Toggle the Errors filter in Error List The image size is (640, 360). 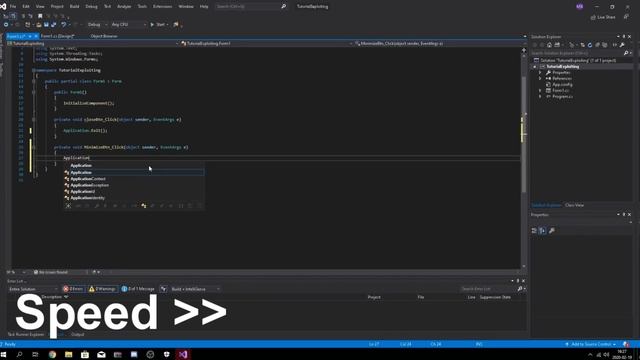click(73, 289)
